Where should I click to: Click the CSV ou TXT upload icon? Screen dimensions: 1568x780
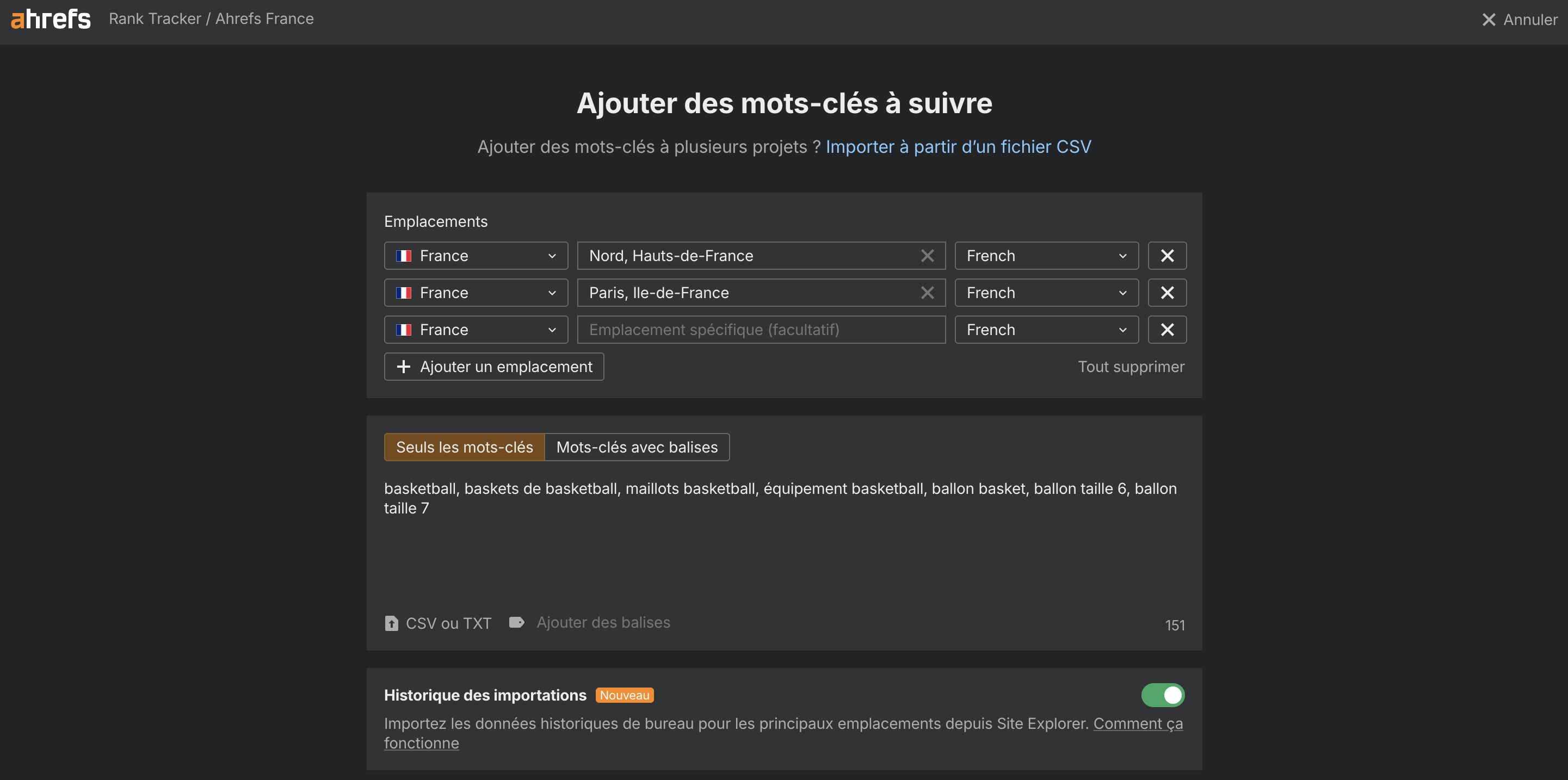pos(391,623)
